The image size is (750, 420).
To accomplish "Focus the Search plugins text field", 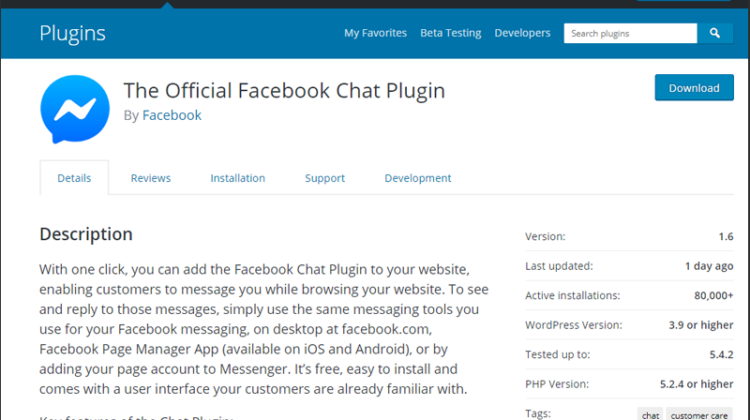I will coord(630,33).
